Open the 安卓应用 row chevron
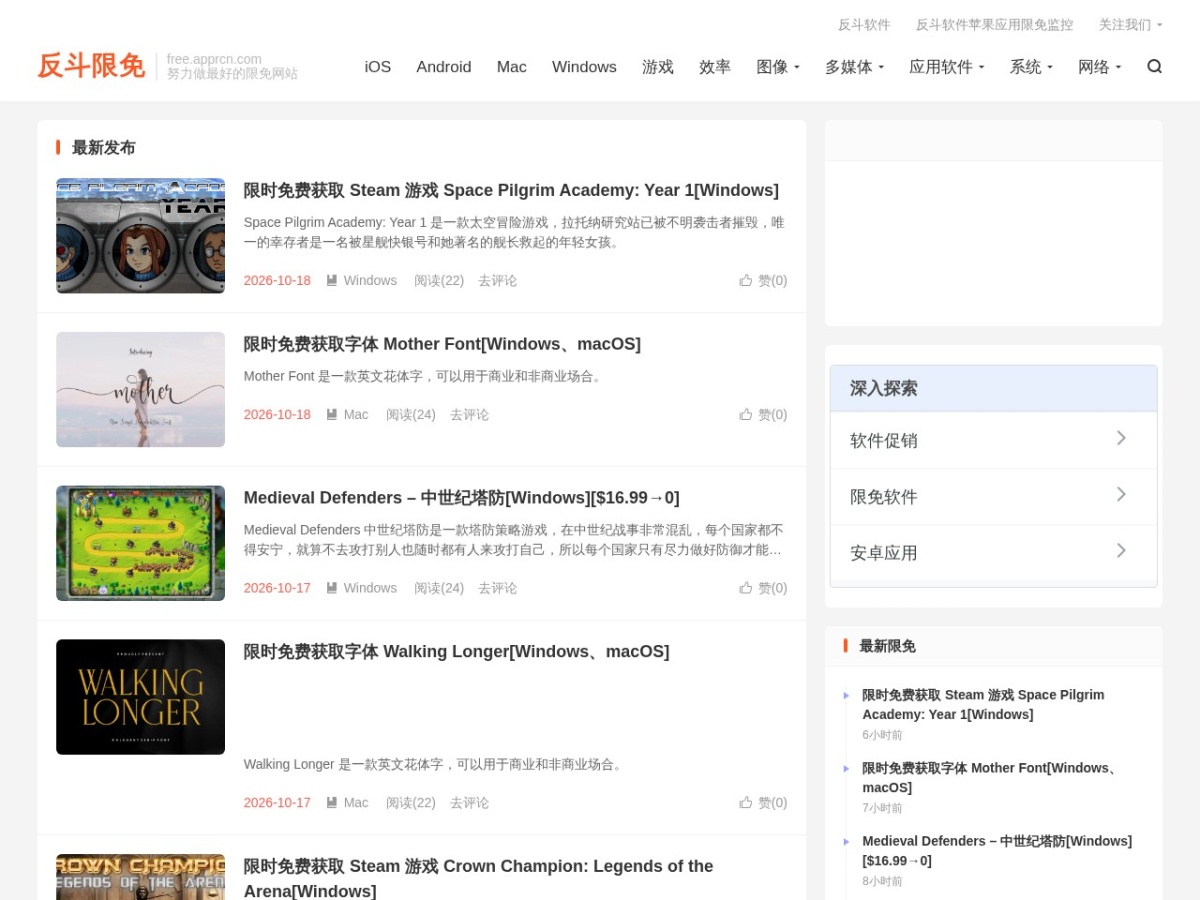 1121,550
